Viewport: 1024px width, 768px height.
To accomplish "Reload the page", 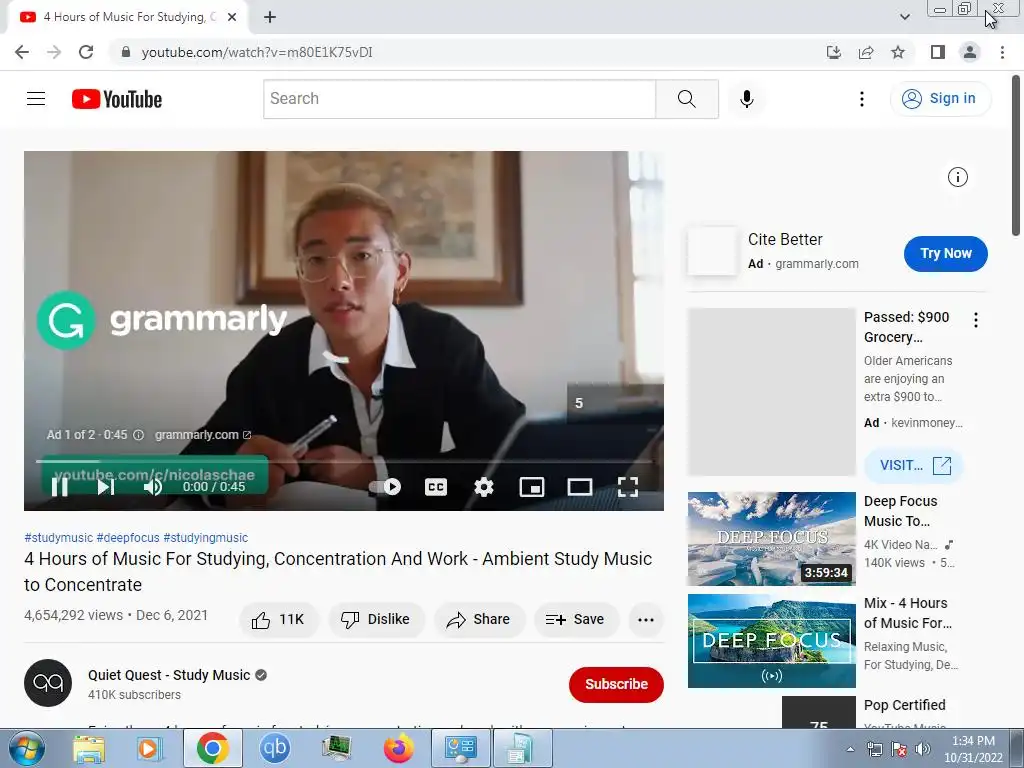I will pos(86,52).
